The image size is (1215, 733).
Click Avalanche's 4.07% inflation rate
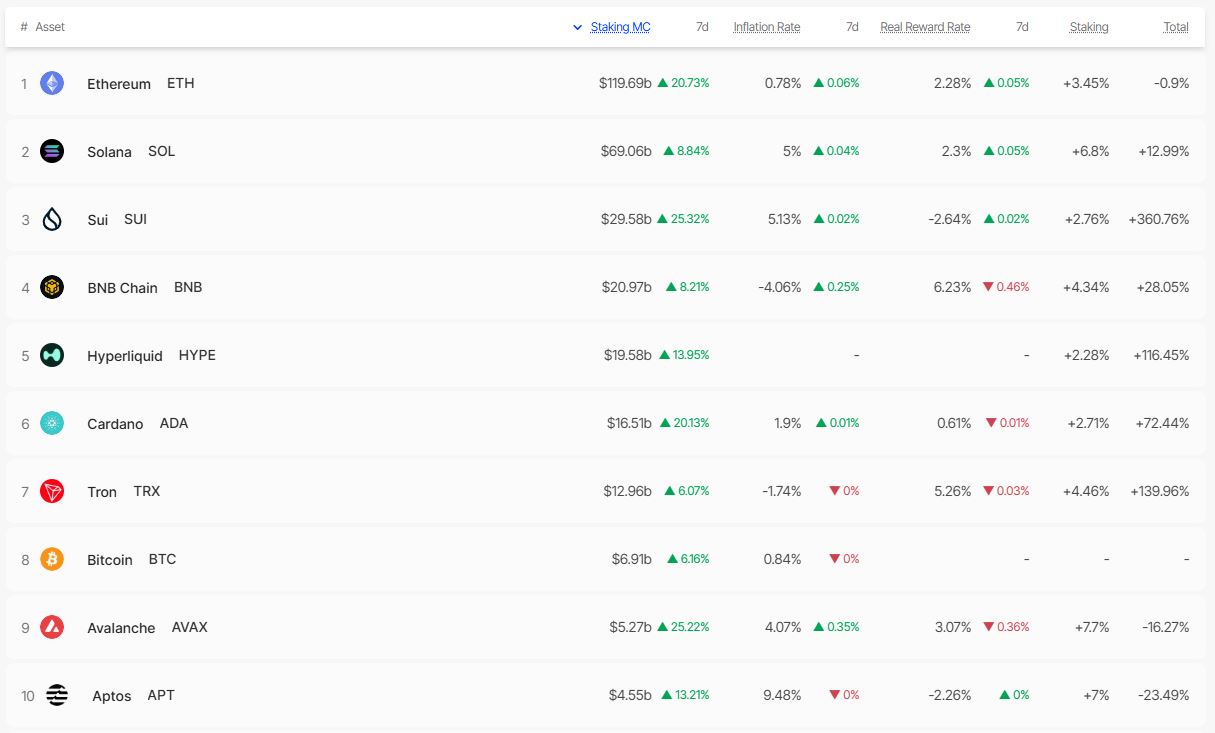[x=783, y=627]
